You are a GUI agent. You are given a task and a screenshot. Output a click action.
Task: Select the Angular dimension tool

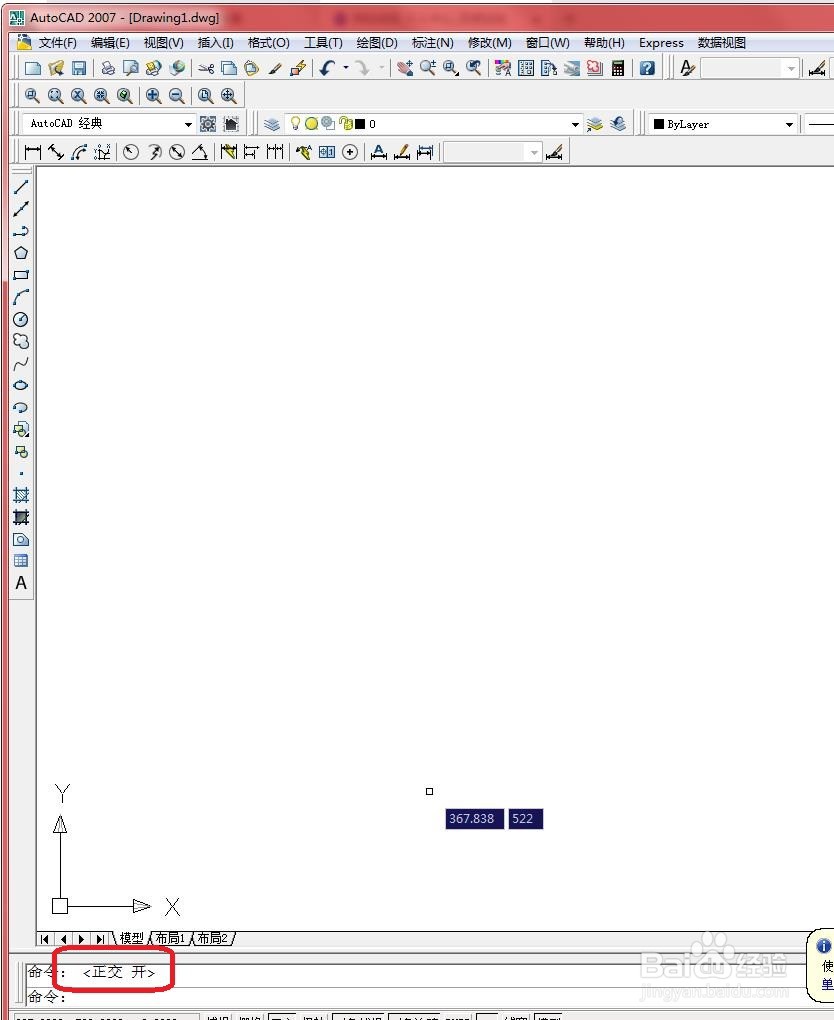tap(200, 152)
